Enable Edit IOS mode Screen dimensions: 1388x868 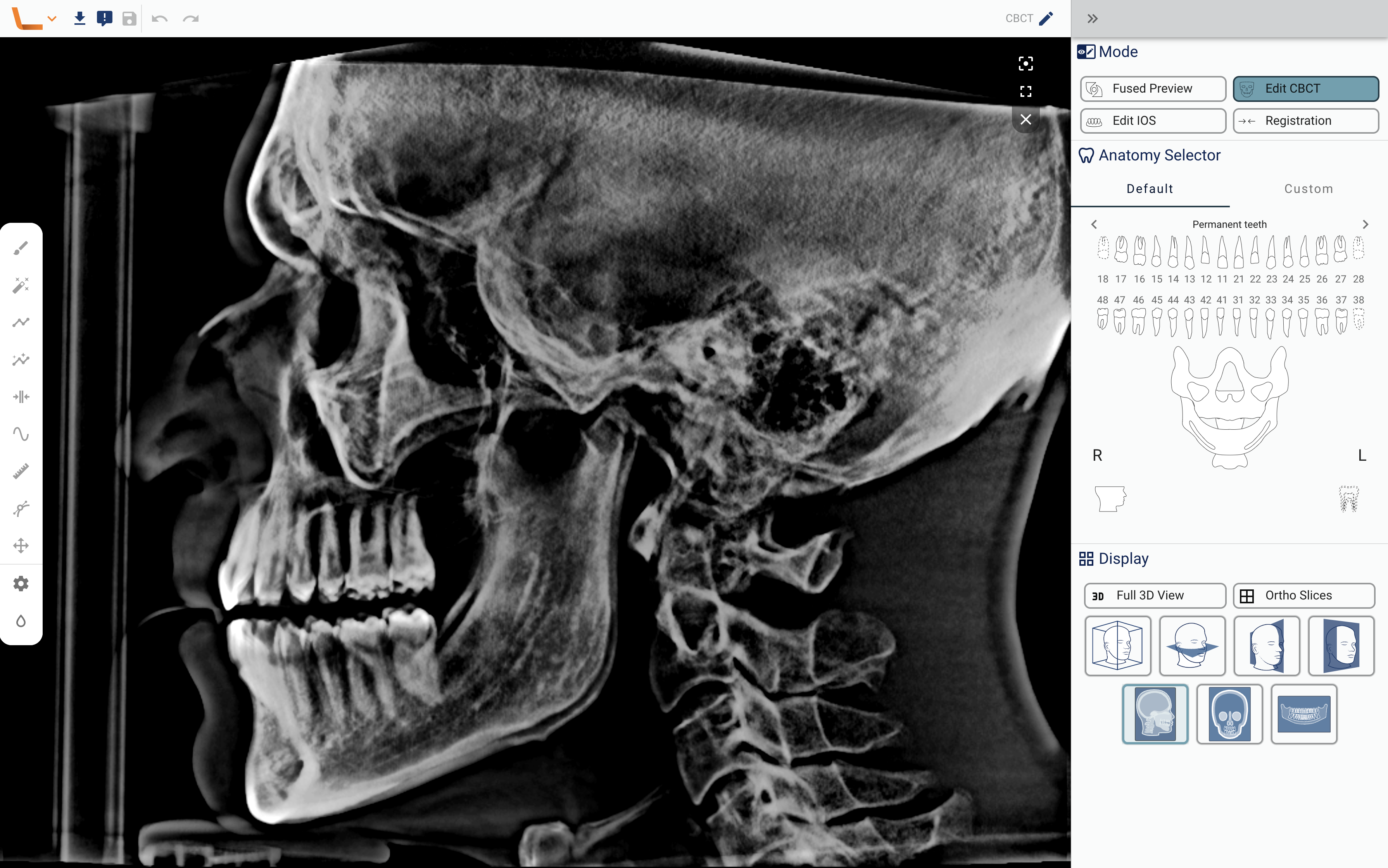click(1153, 121)
